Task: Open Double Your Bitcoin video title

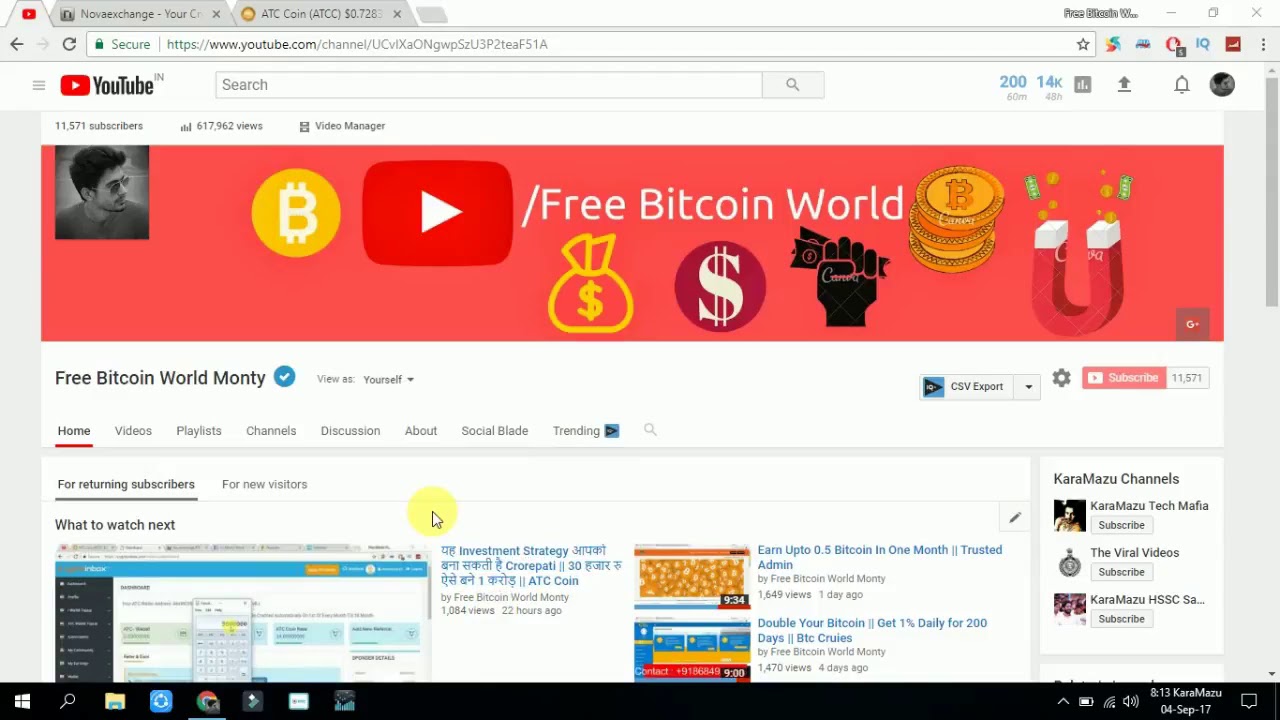Action: (872, 630)
